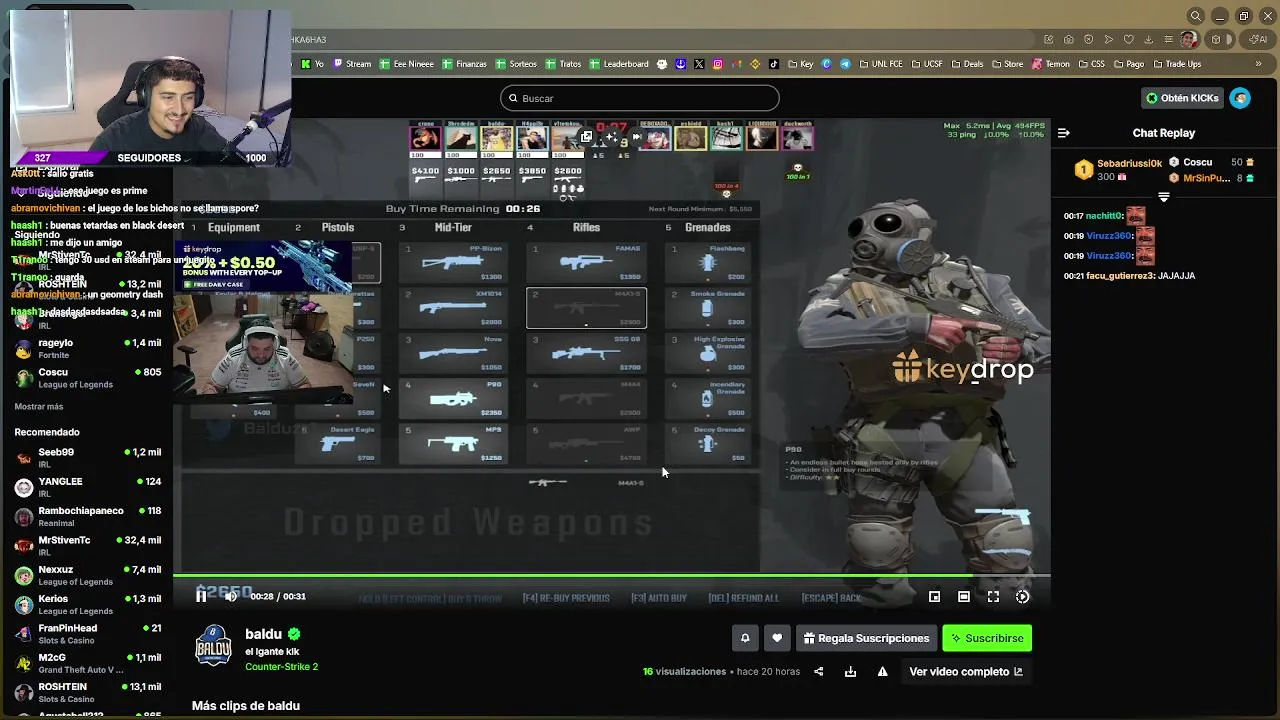Click the Buscar search field
Screen dimensions: 1280x720
click(x=640, y=98)
